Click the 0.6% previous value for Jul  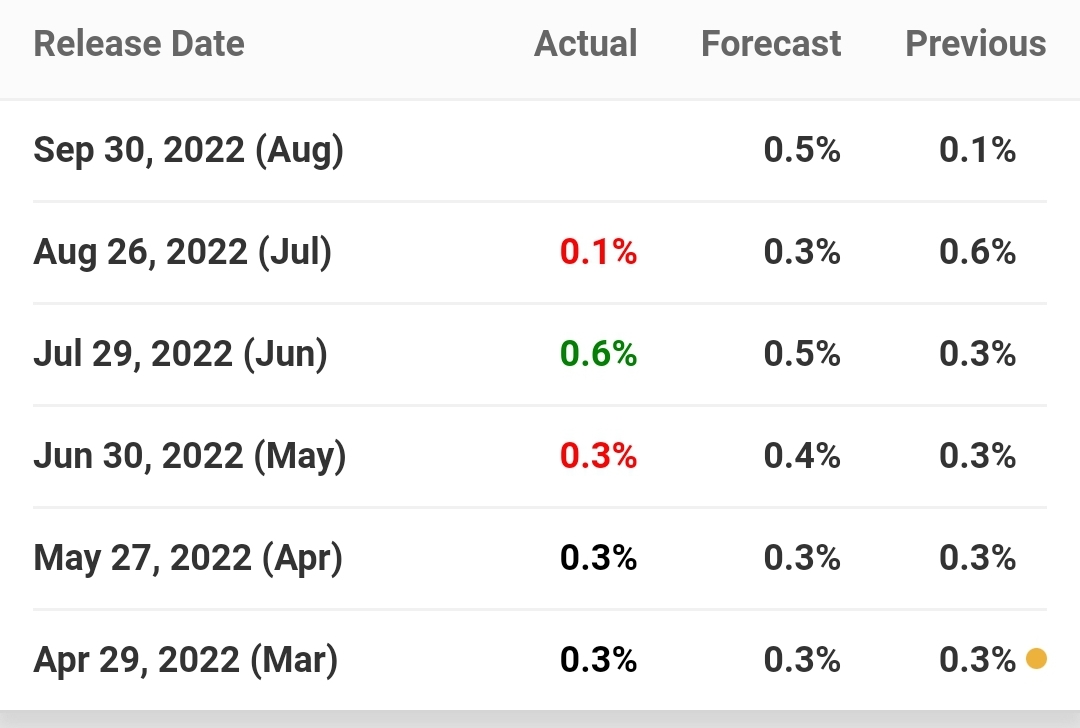pos(977,252)
